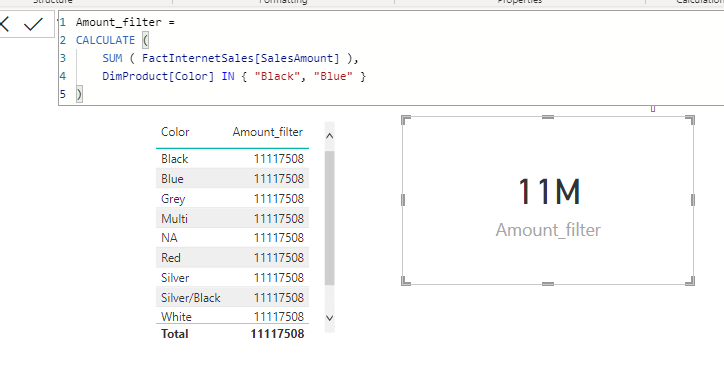Sort table by the Amount_filter column header
This screenshot has height=388, width=724.
tap(268, 132)
